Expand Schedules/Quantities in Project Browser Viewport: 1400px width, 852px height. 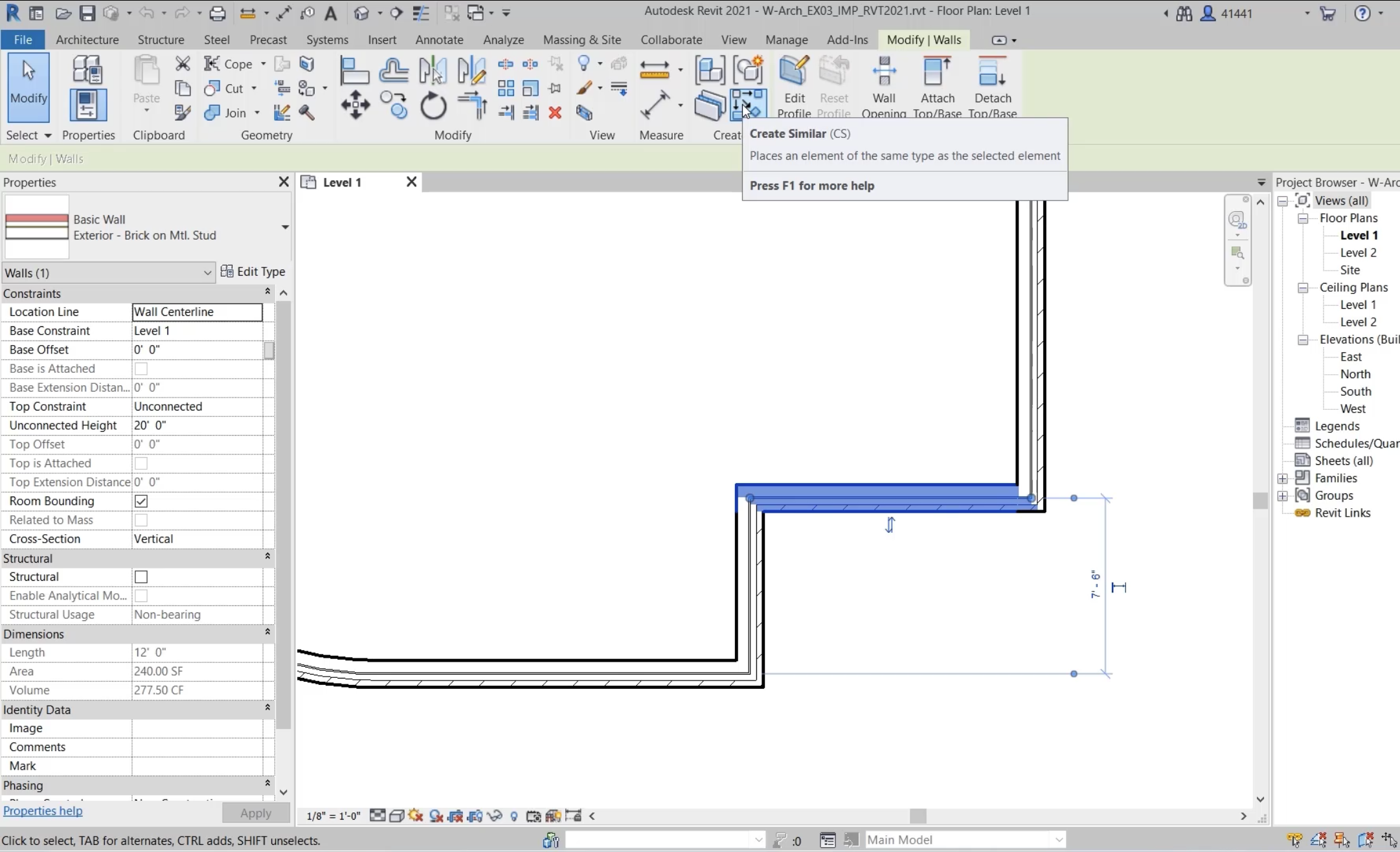[1283, 443]
